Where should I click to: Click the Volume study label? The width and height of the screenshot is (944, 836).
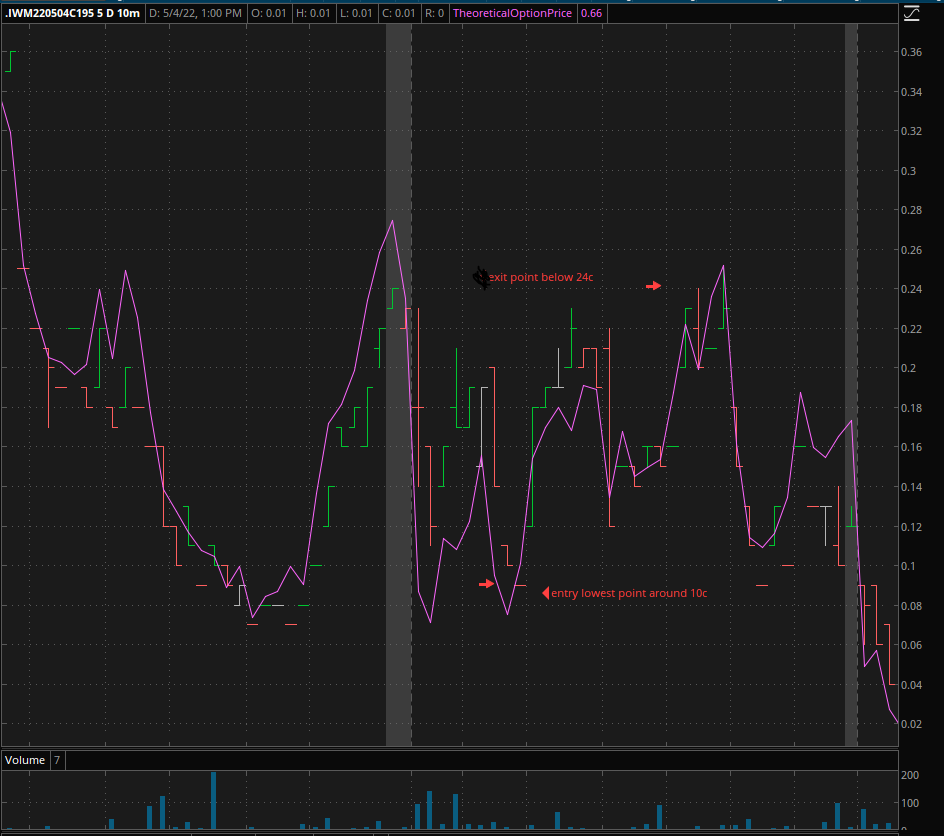pyautogui.click(x=25, y=760)
